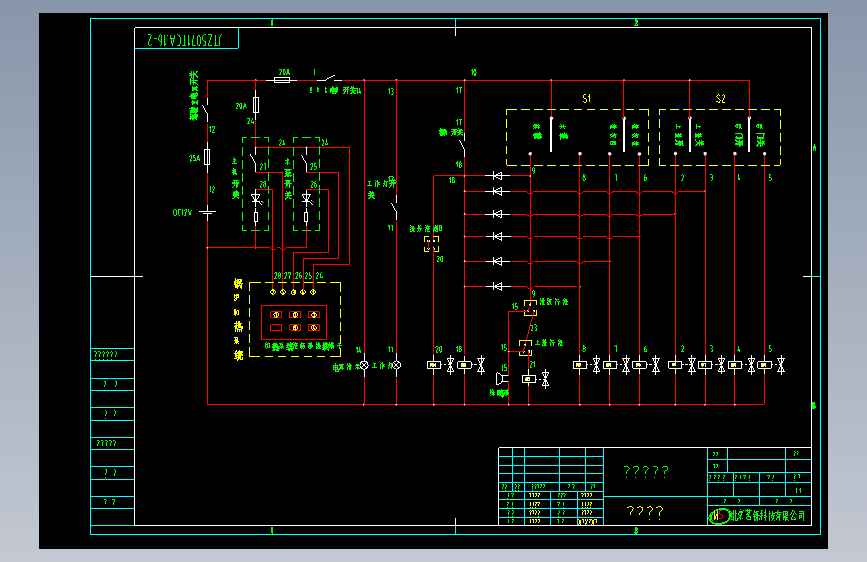Select the horizontal 20A fuse on top rail
The width and height of the screenshot is (867, 562).
click(x=281, y=81)
